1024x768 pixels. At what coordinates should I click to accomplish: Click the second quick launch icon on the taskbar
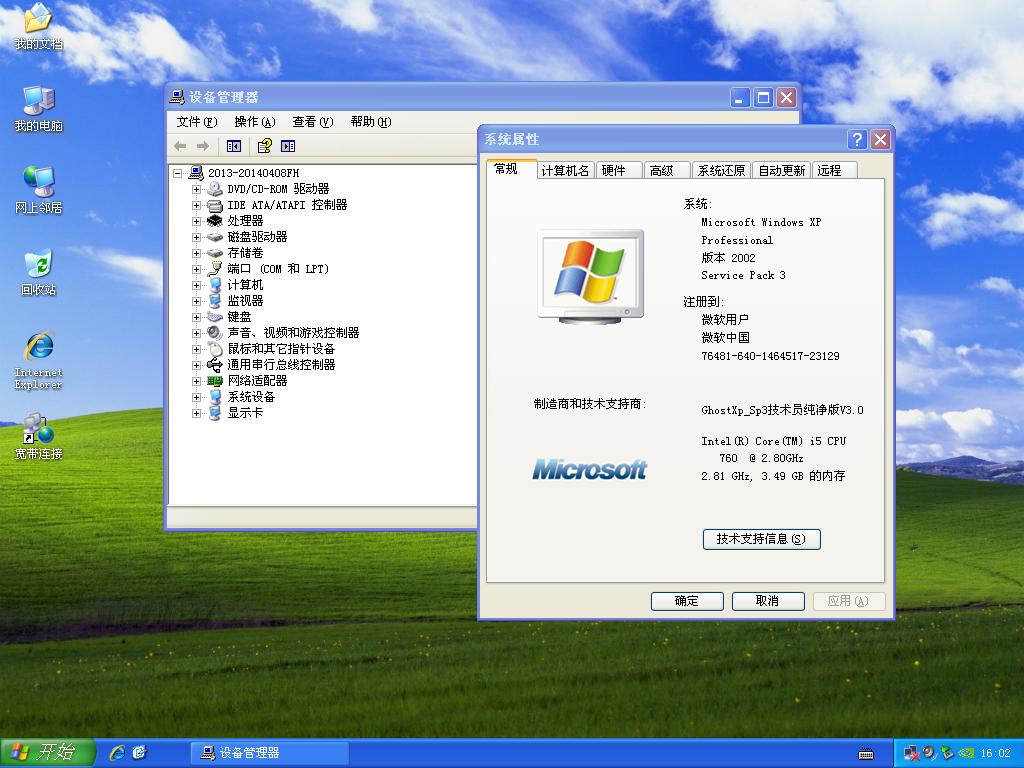coord(139,753)
